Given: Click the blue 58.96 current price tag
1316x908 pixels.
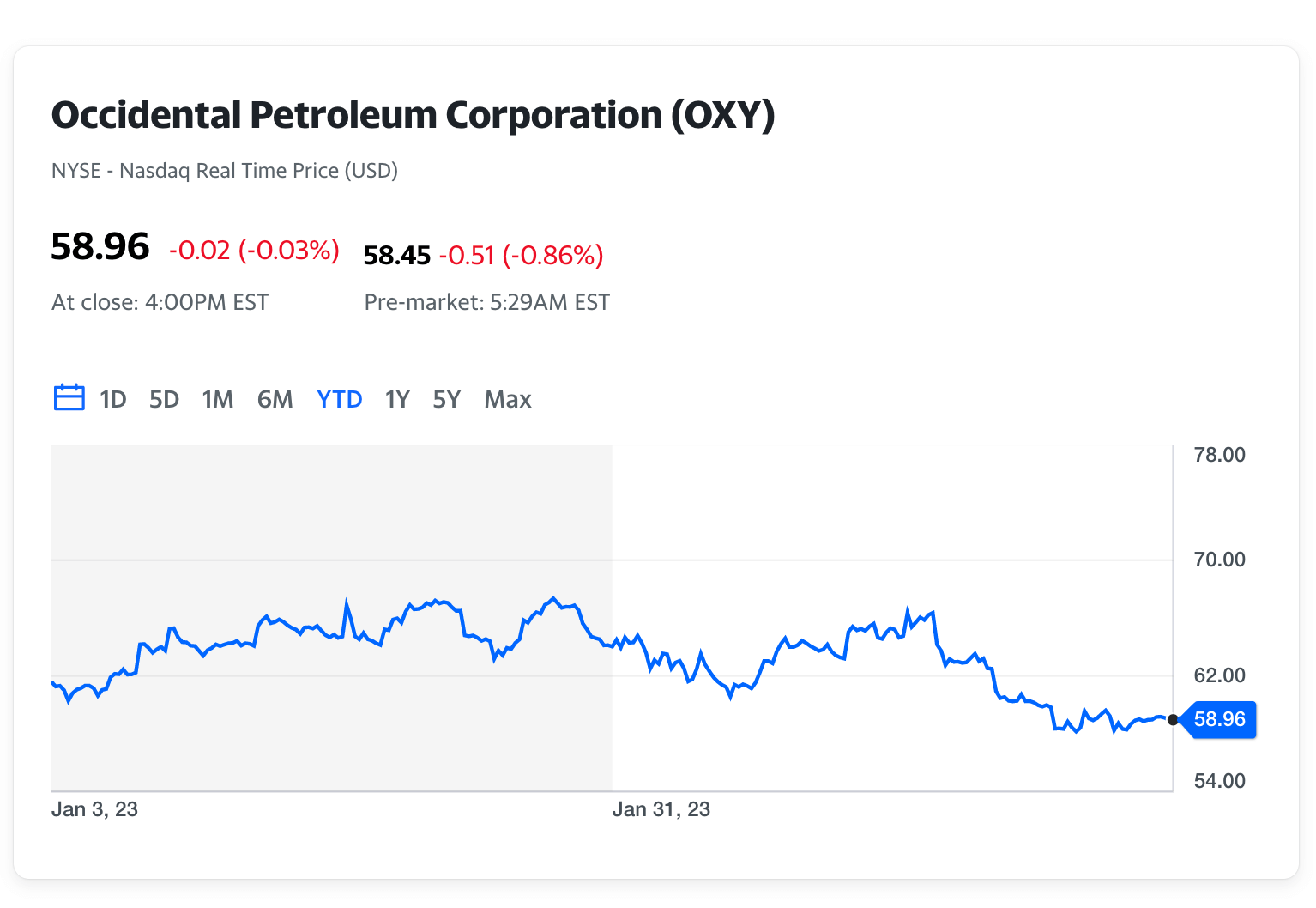Looking at the screenshot, I should click(x=1219, y=719).
